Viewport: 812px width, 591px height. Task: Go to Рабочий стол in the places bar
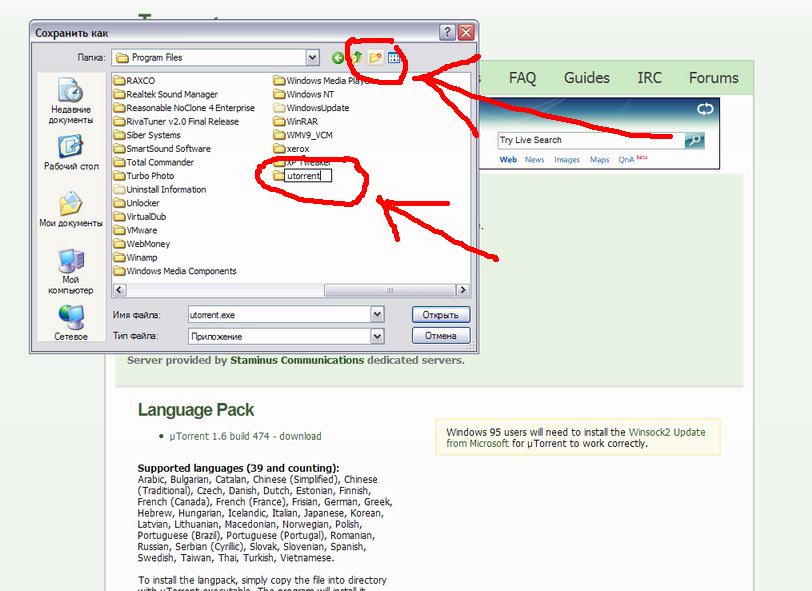click(71, 153)
